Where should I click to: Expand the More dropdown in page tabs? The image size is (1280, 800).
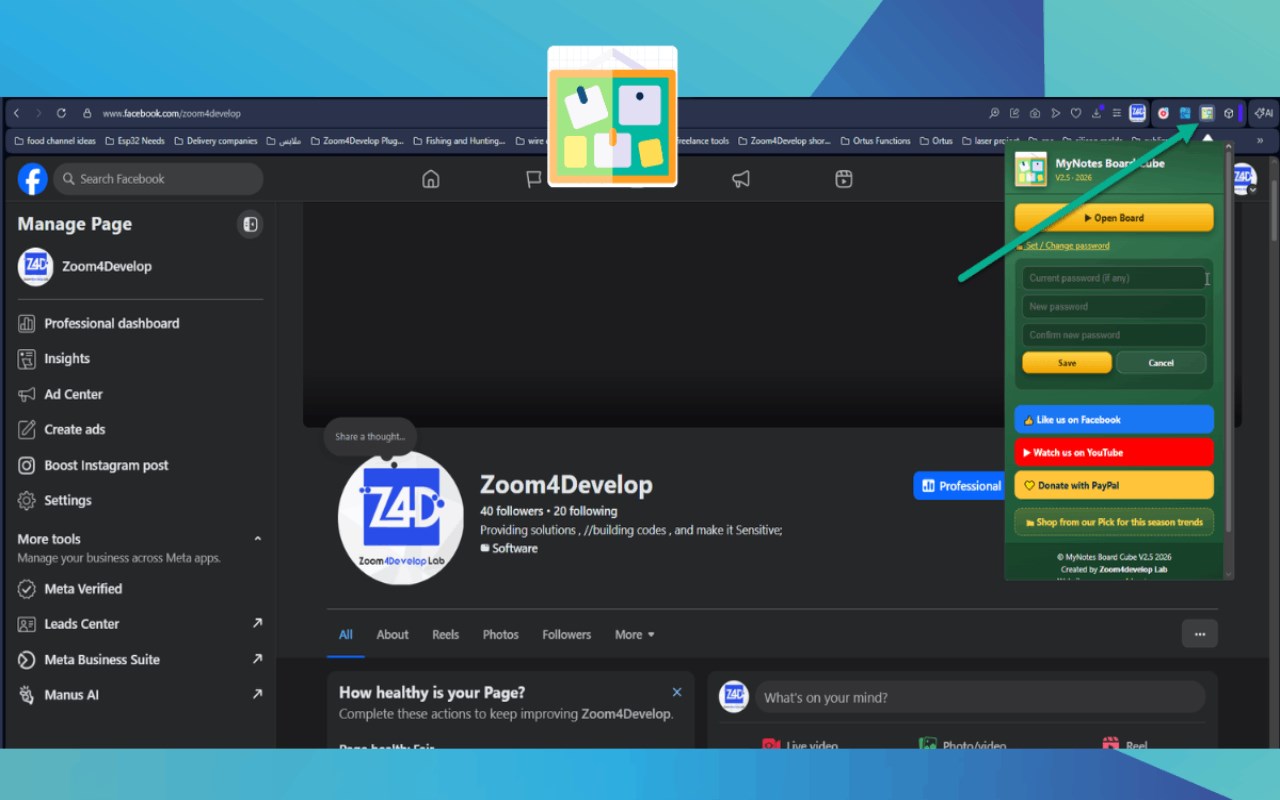pos(635,635)
